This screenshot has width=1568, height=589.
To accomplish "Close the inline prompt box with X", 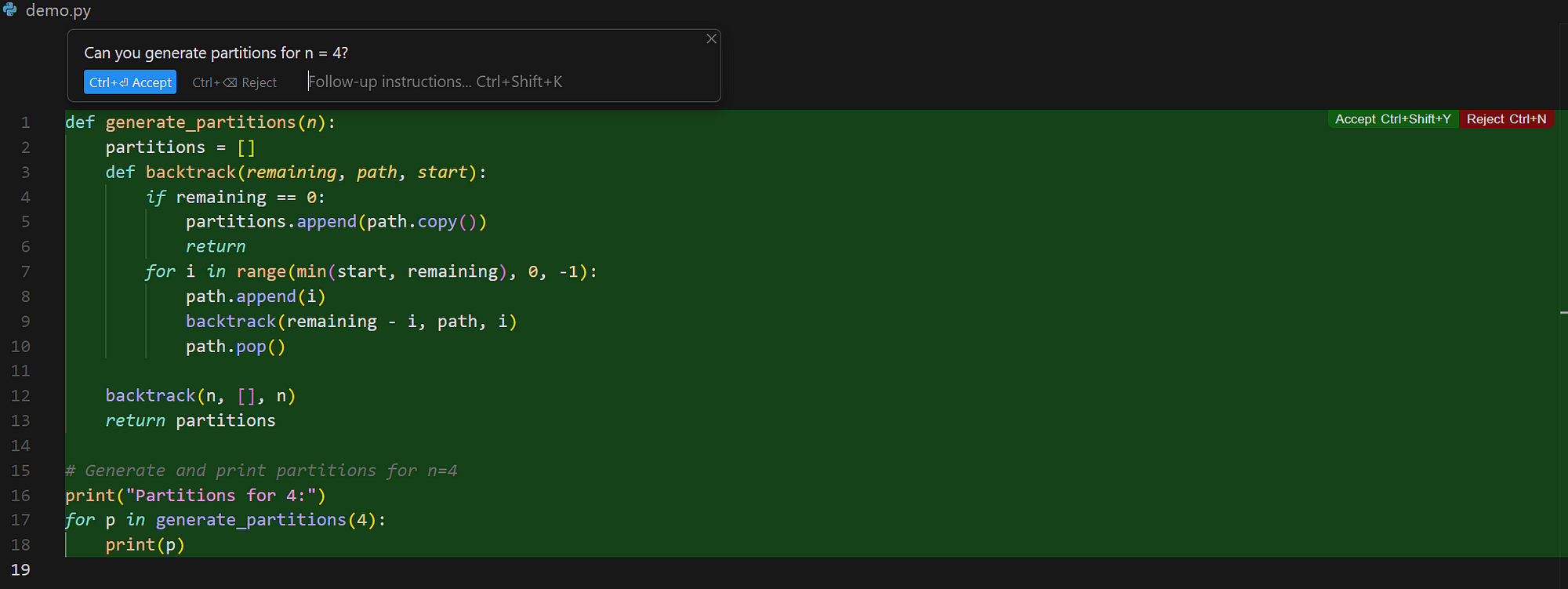I will (711, 38).
